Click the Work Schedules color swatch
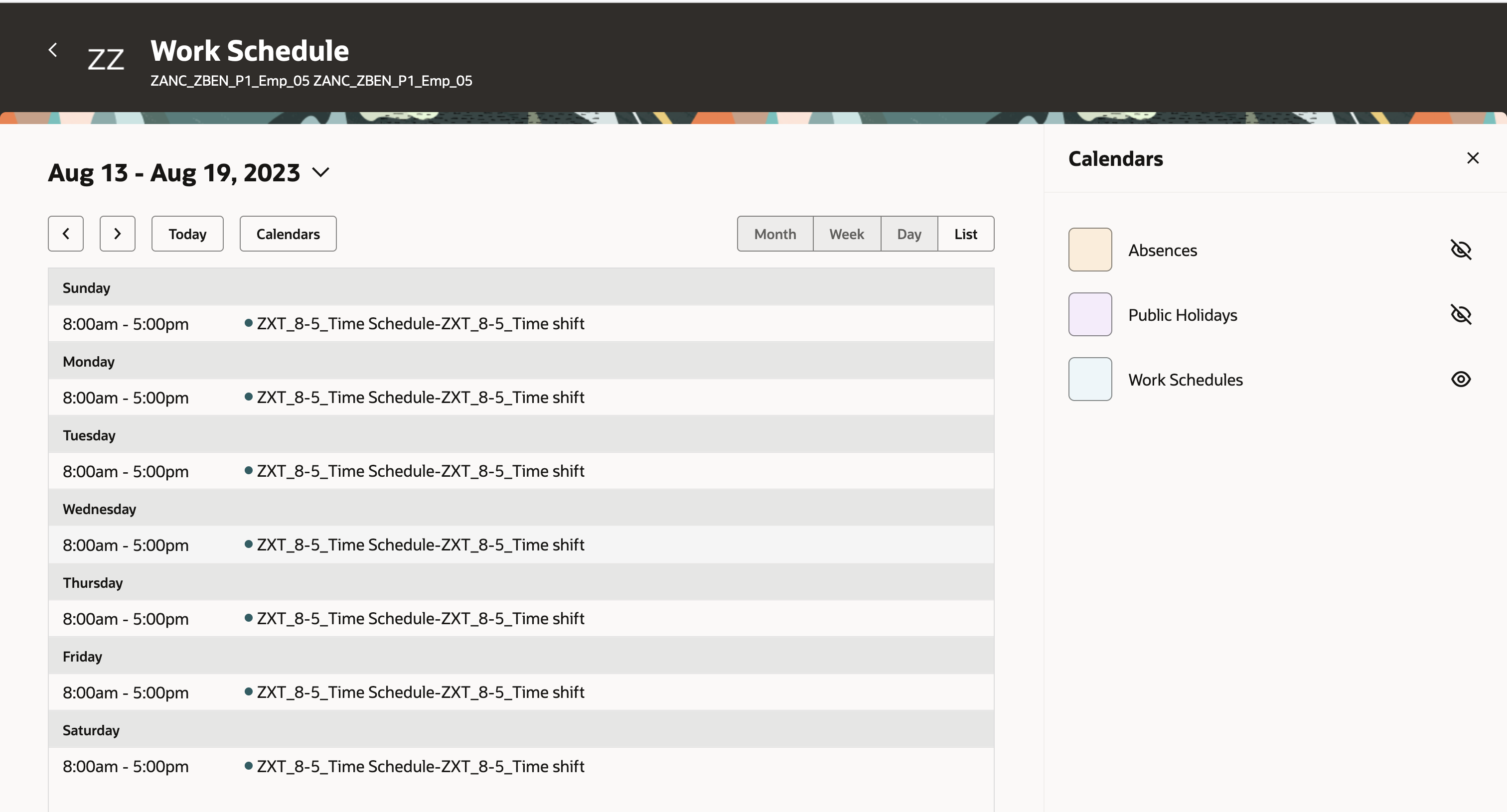The image size is (1507, 812). 1089,379
